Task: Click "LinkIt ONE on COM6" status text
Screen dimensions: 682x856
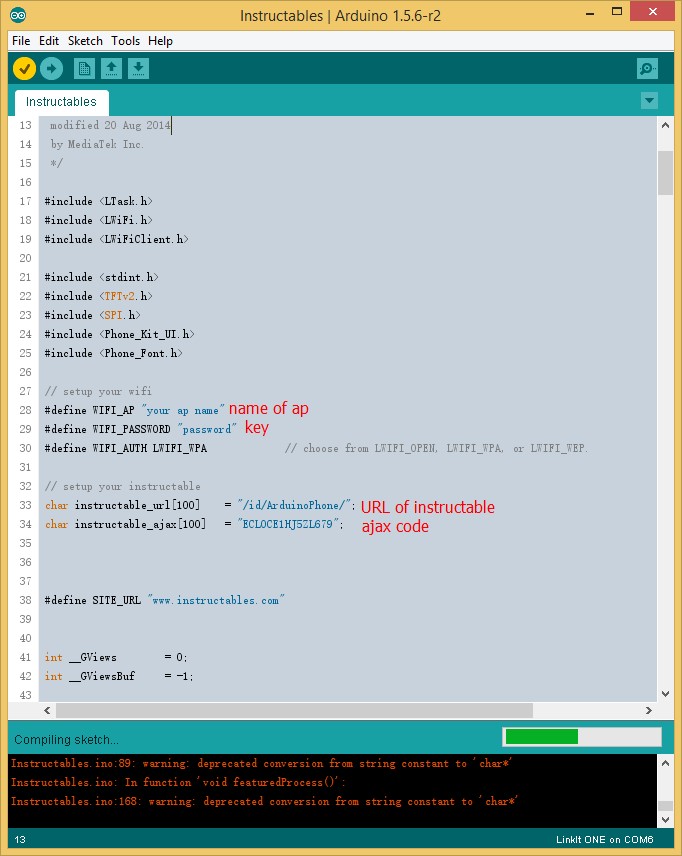Action: coord(604,840)
